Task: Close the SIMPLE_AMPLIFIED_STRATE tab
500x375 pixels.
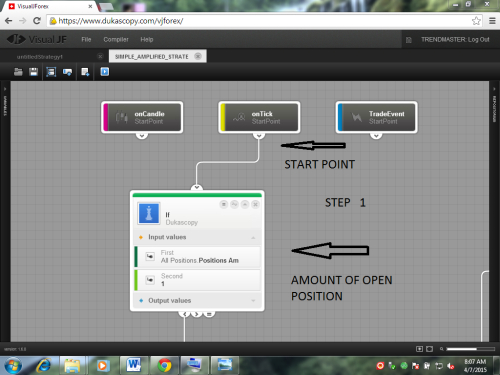Action: [x=198, y=56]
